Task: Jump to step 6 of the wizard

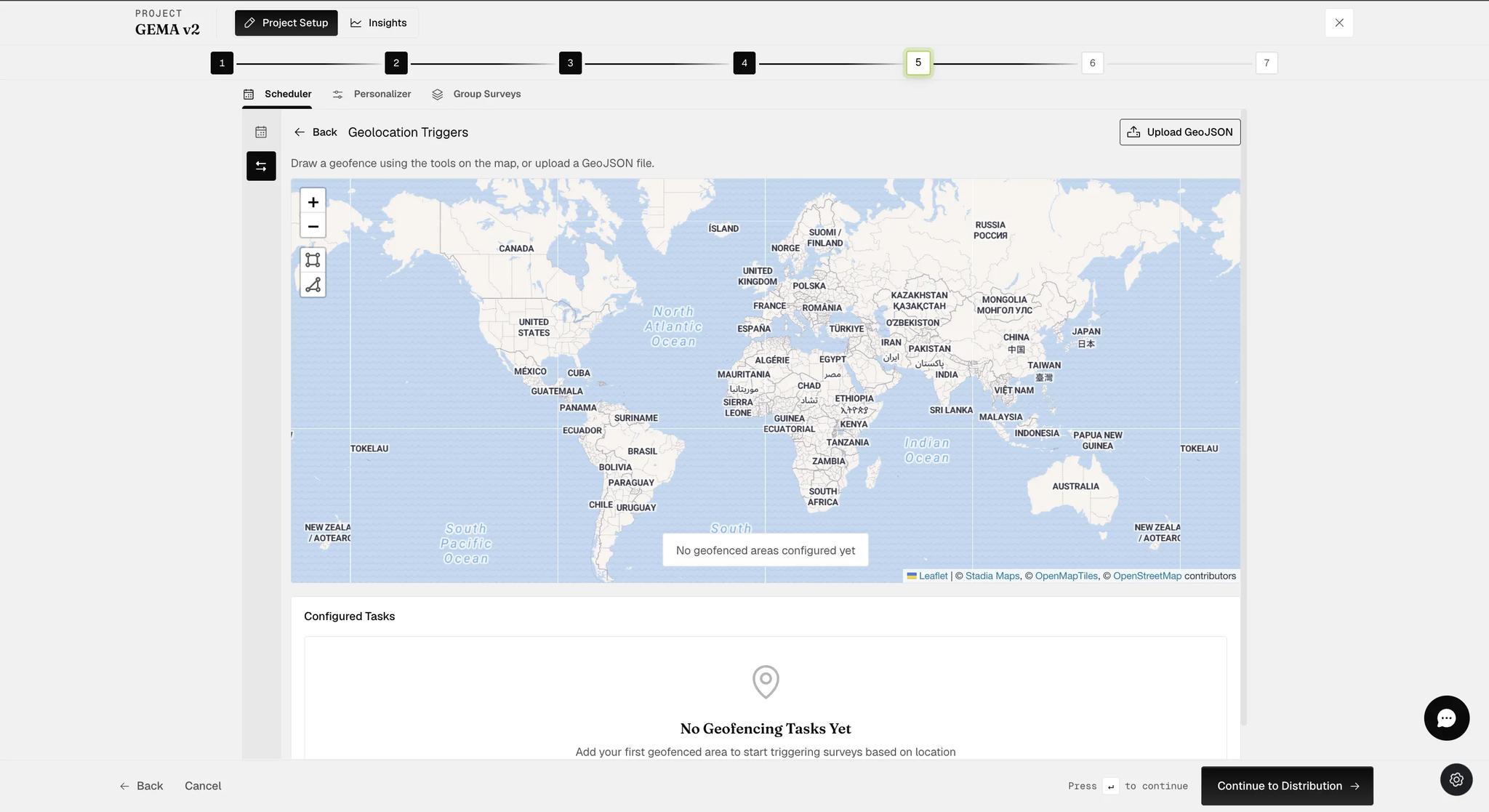Action: tap(1092, 63)
